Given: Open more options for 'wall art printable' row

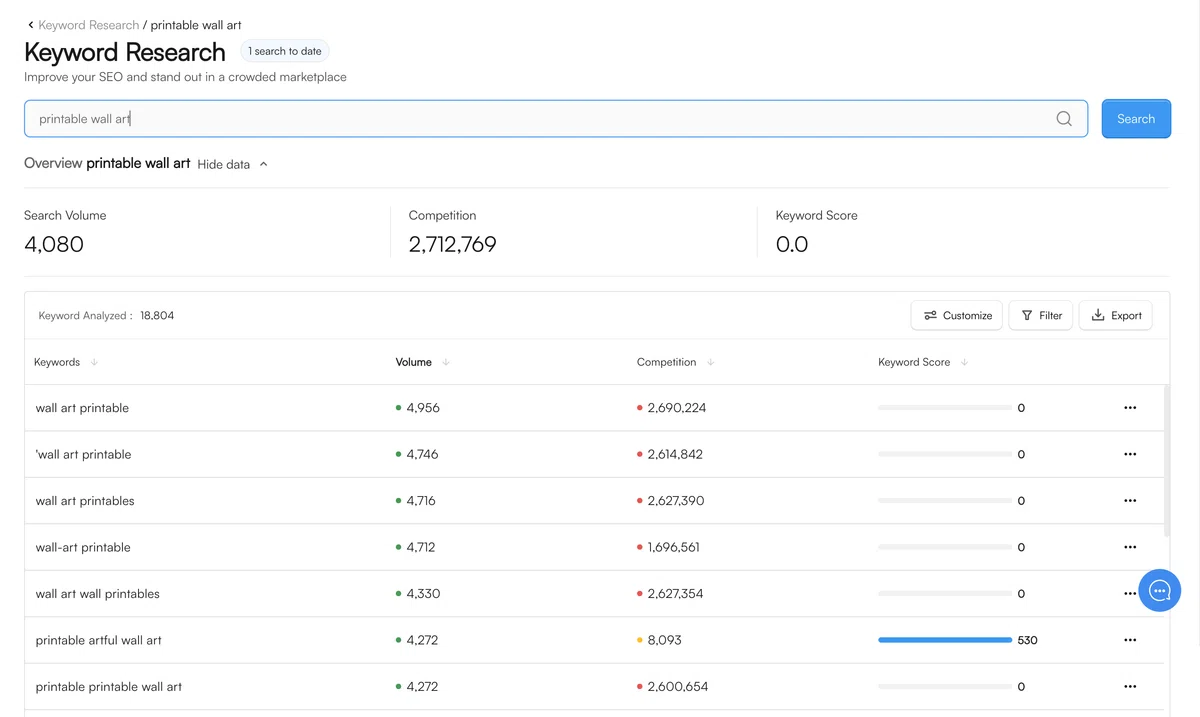Looking at the screenshot, I should pyautogui.click(x=1130, y=408).
